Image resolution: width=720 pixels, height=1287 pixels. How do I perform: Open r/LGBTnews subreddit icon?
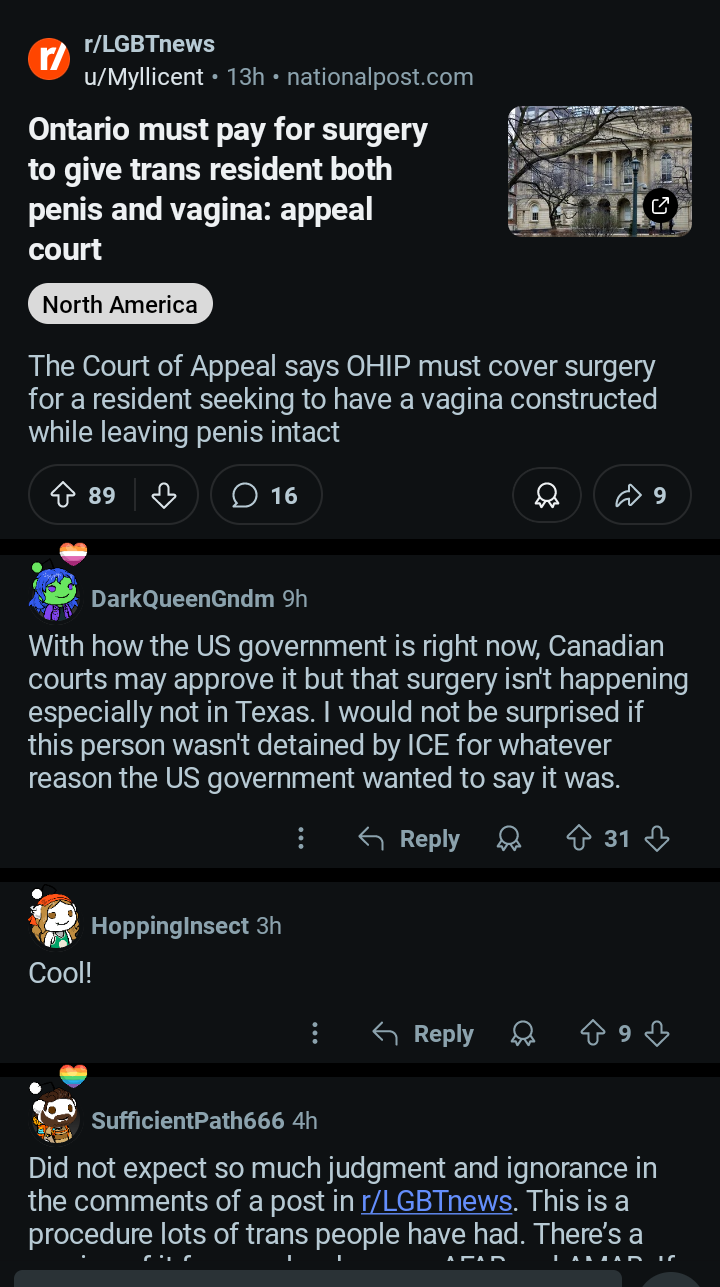pyautogui.click(x=48, y=59)
